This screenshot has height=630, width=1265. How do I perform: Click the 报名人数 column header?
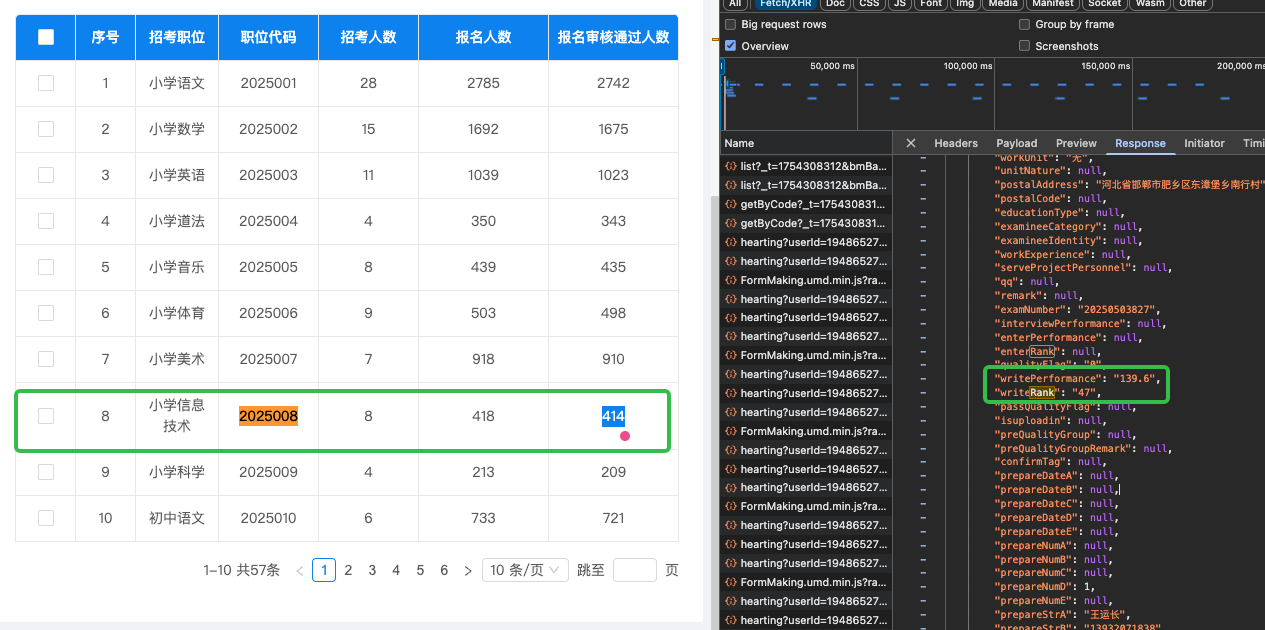pos(483,38)
